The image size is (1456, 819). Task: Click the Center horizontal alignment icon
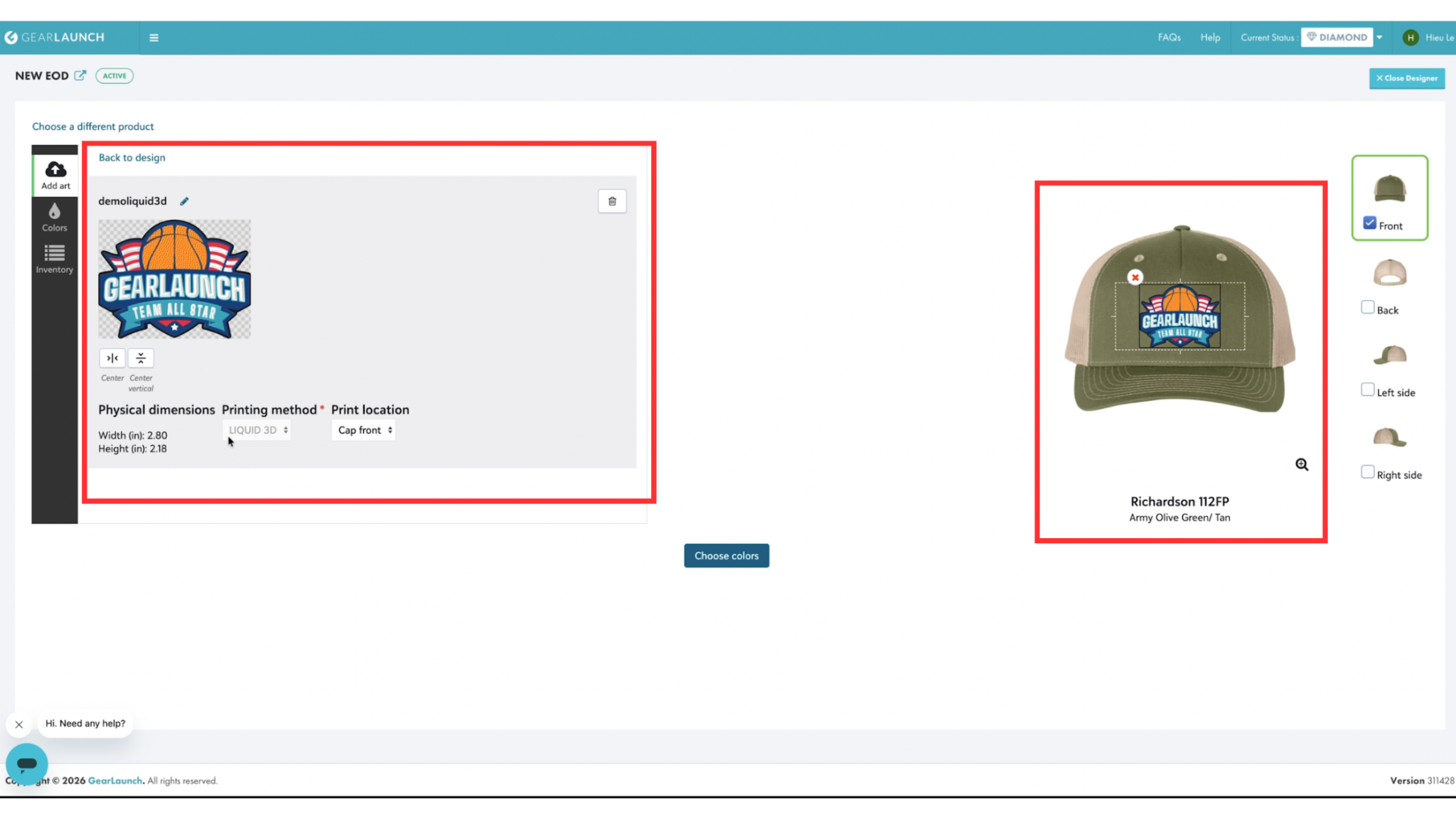tap(112, 358)
